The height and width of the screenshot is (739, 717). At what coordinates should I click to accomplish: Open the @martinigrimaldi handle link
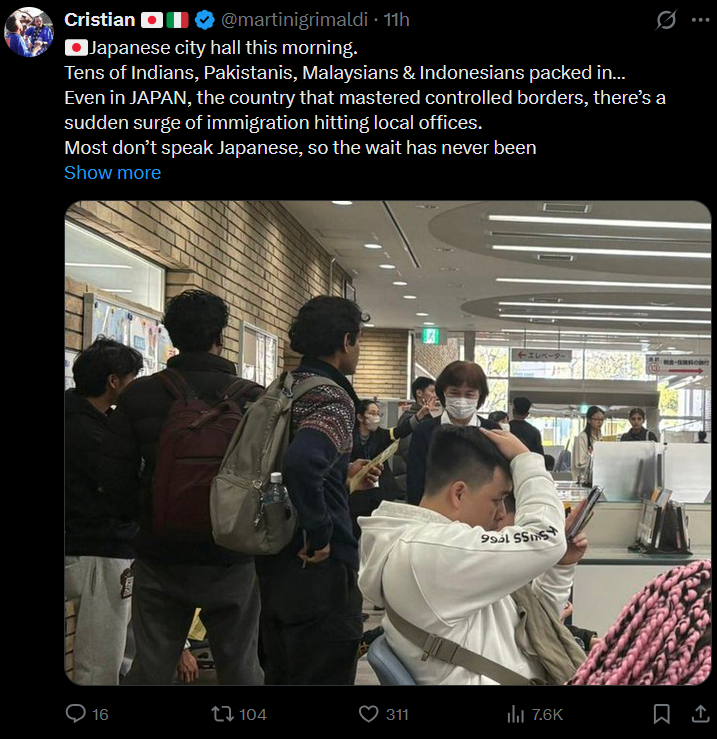coord(294,20)
